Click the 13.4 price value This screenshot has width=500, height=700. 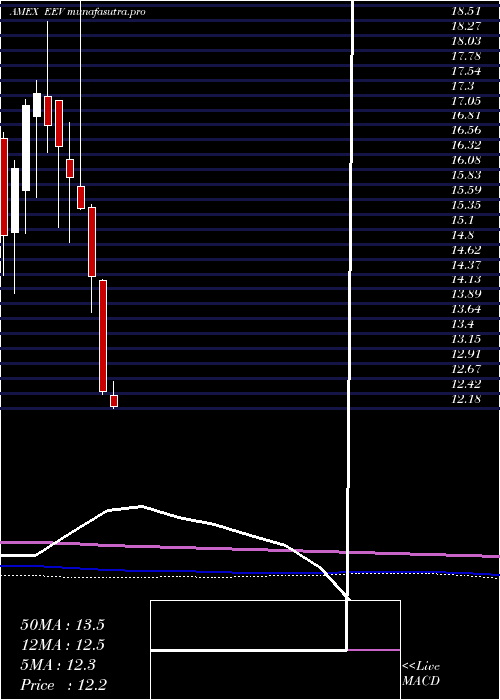(462, 324)
